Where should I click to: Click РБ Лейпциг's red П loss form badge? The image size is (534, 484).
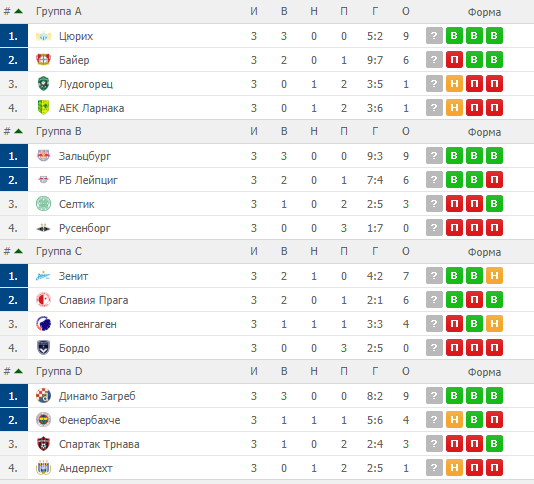click(x=494, y=179)
